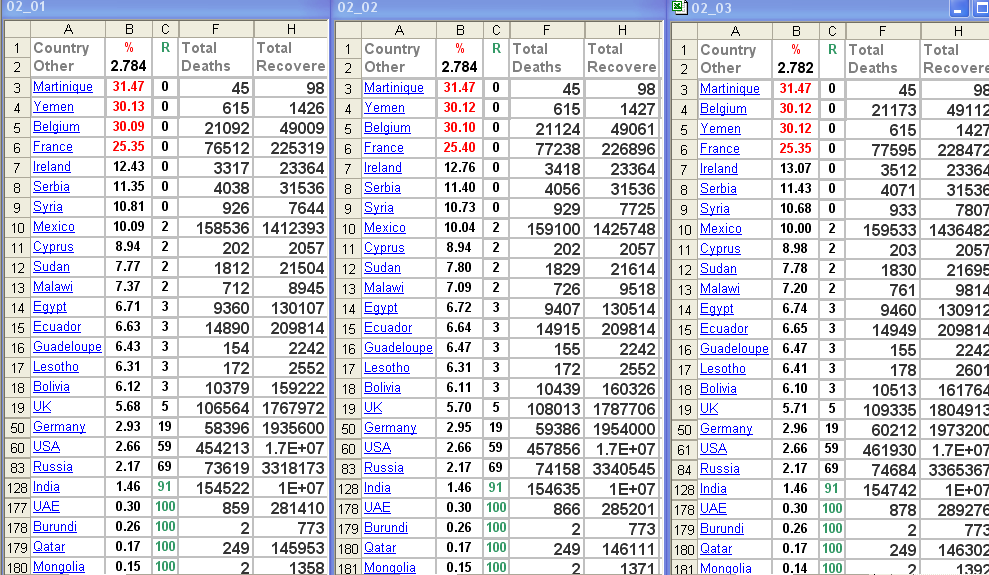Click France deaths value 76512 in 02_01

216,148
